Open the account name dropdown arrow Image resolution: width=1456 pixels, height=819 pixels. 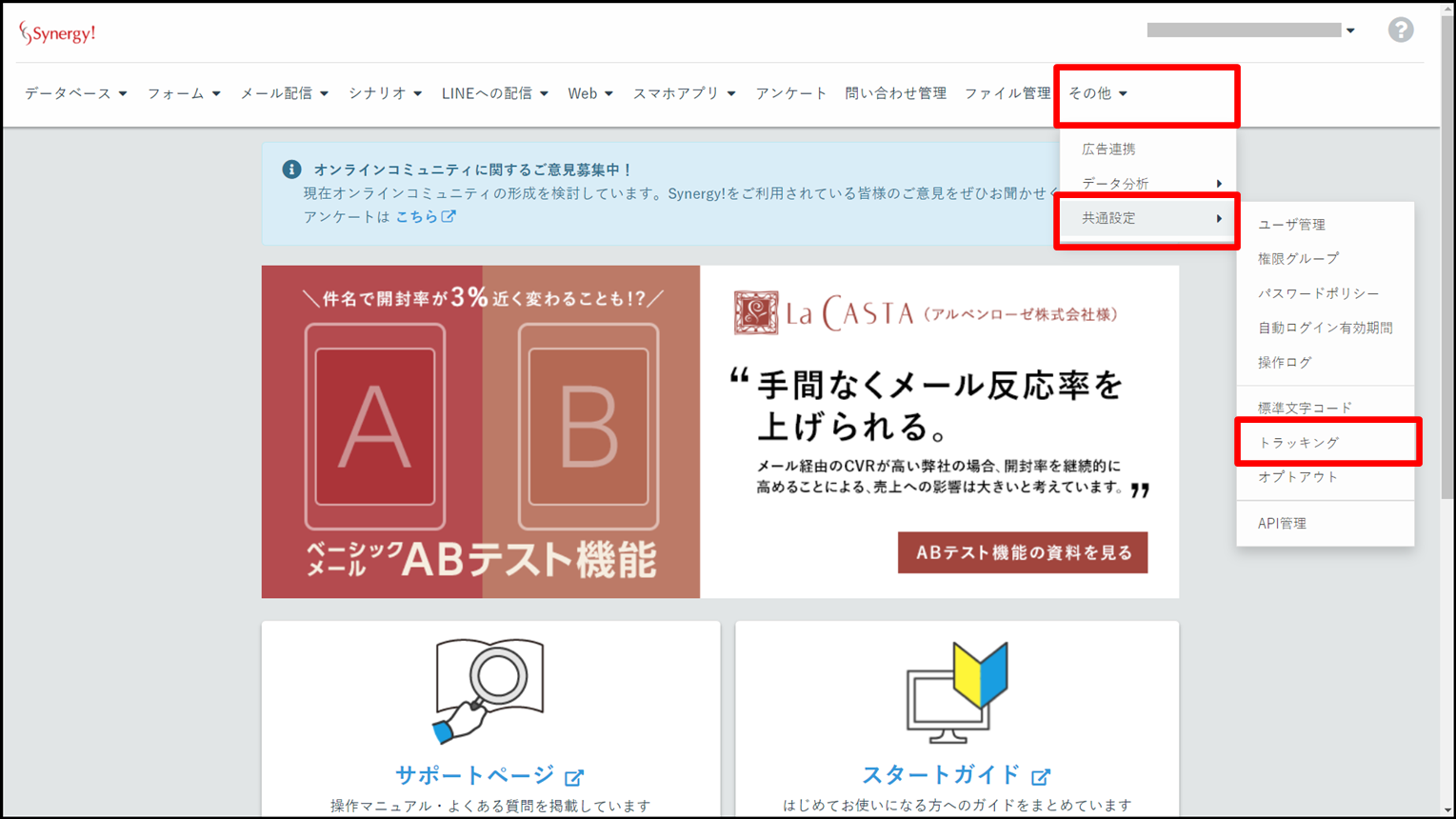(1350, 30)
